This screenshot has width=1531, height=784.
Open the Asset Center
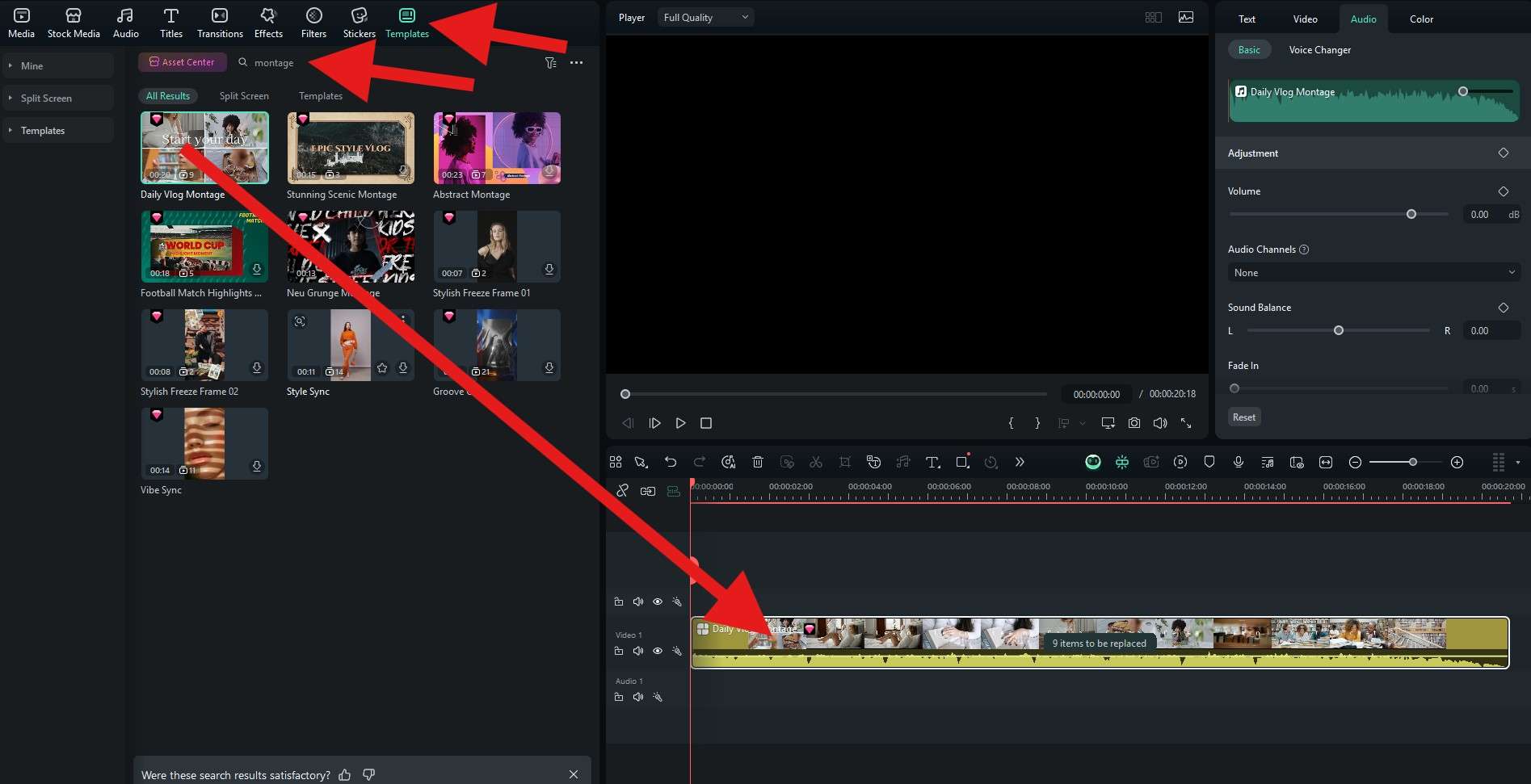tap(182, 62)
